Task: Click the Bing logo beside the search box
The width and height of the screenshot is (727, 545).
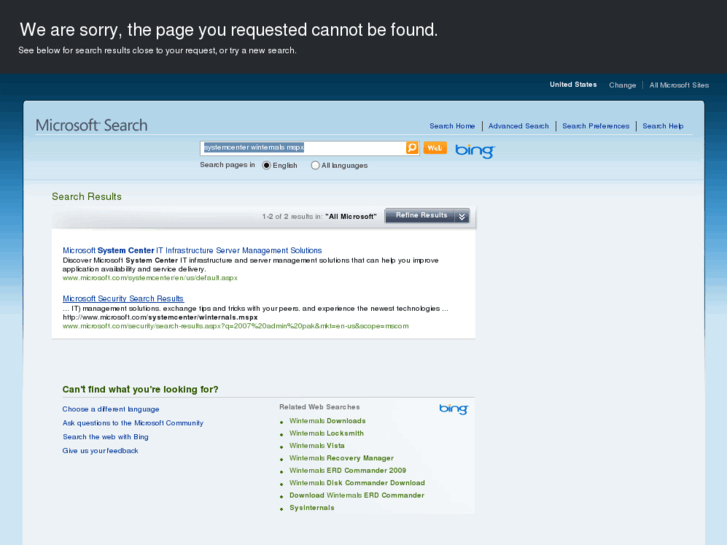Action: pos(475,150)
